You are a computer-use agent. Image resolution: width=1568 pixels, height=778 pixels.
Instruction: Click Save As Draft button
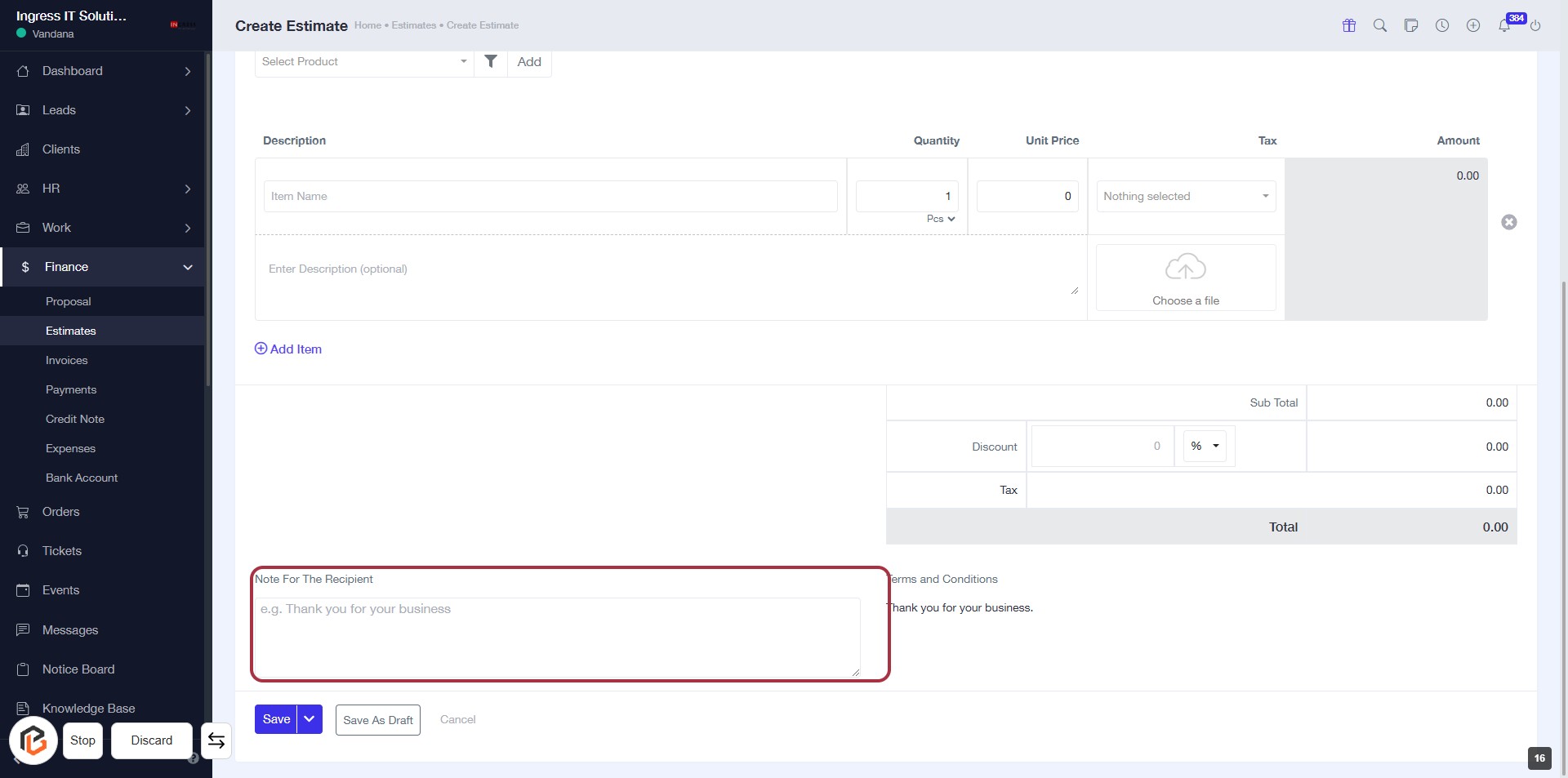[x=378, y=720]
